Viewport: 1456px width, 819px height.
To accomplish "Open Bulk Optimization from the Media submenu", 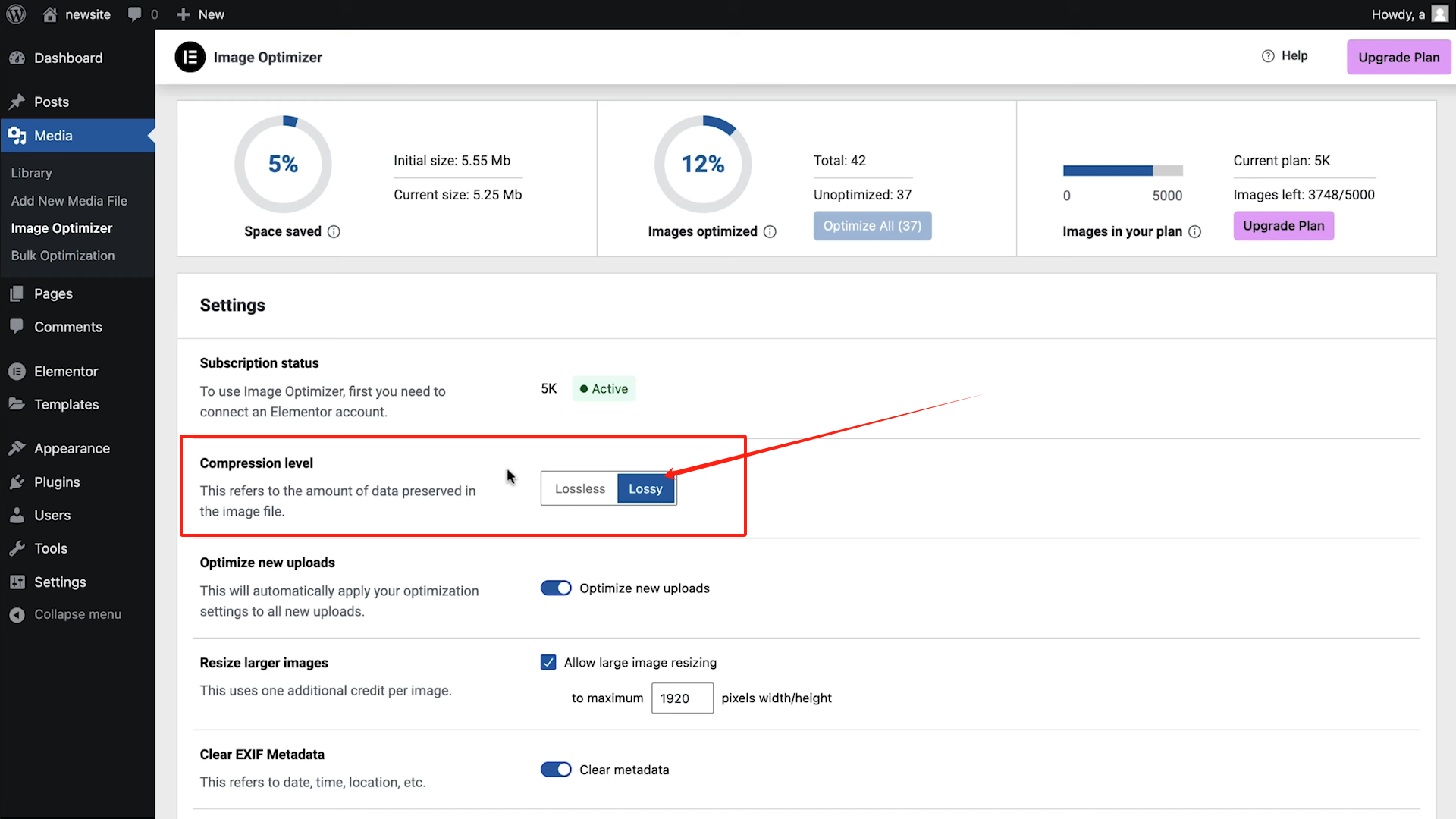I will point(63,256).
